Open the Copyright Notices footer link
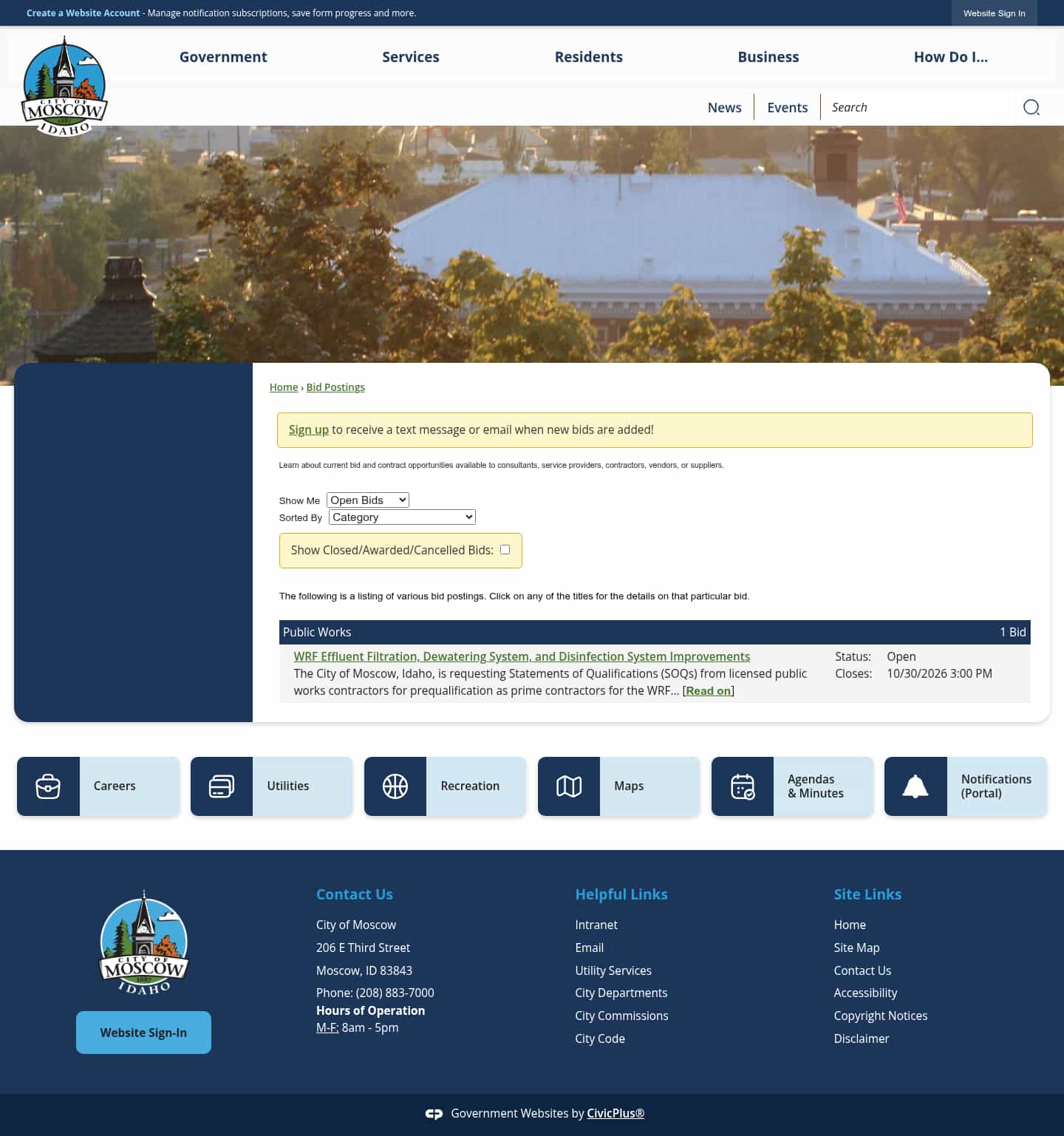Viewport: 1064px width, 1136px height. coord(881,1016)
